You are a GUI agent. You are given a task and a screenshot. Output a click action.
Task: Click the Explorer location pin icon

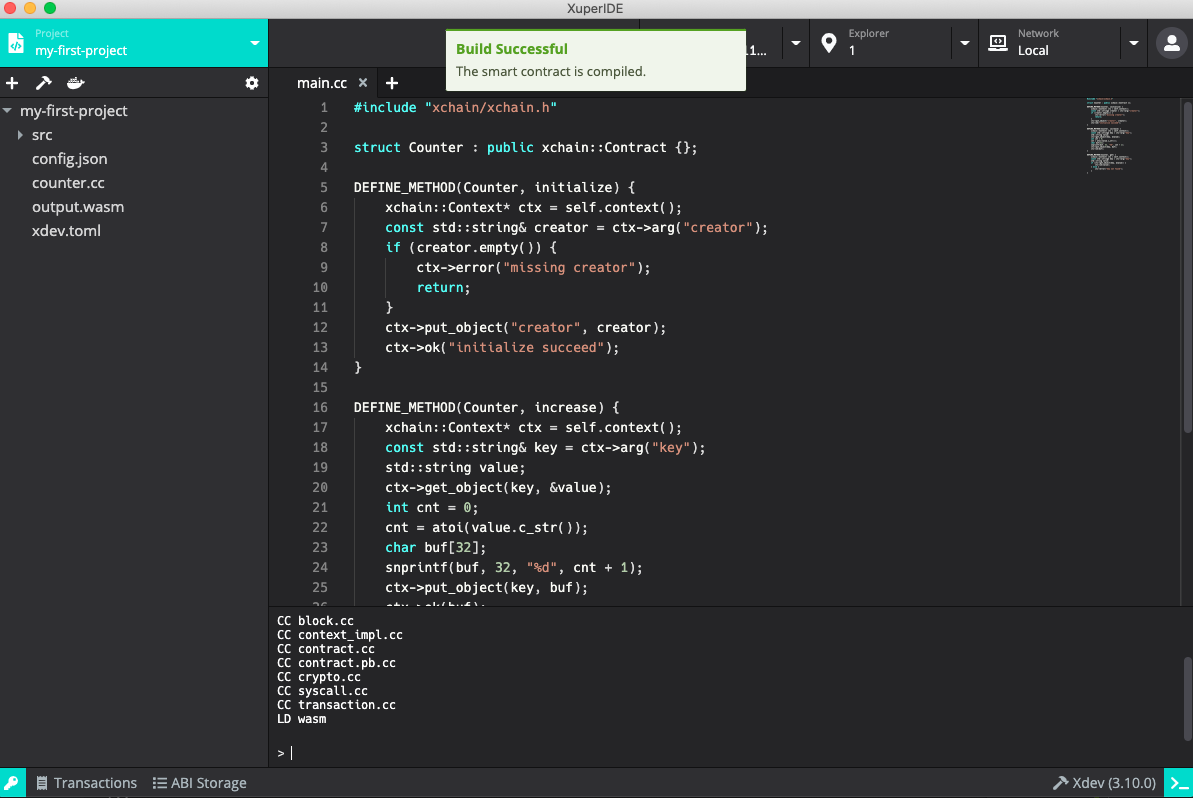pyautogui.click(x=829, y=43)
